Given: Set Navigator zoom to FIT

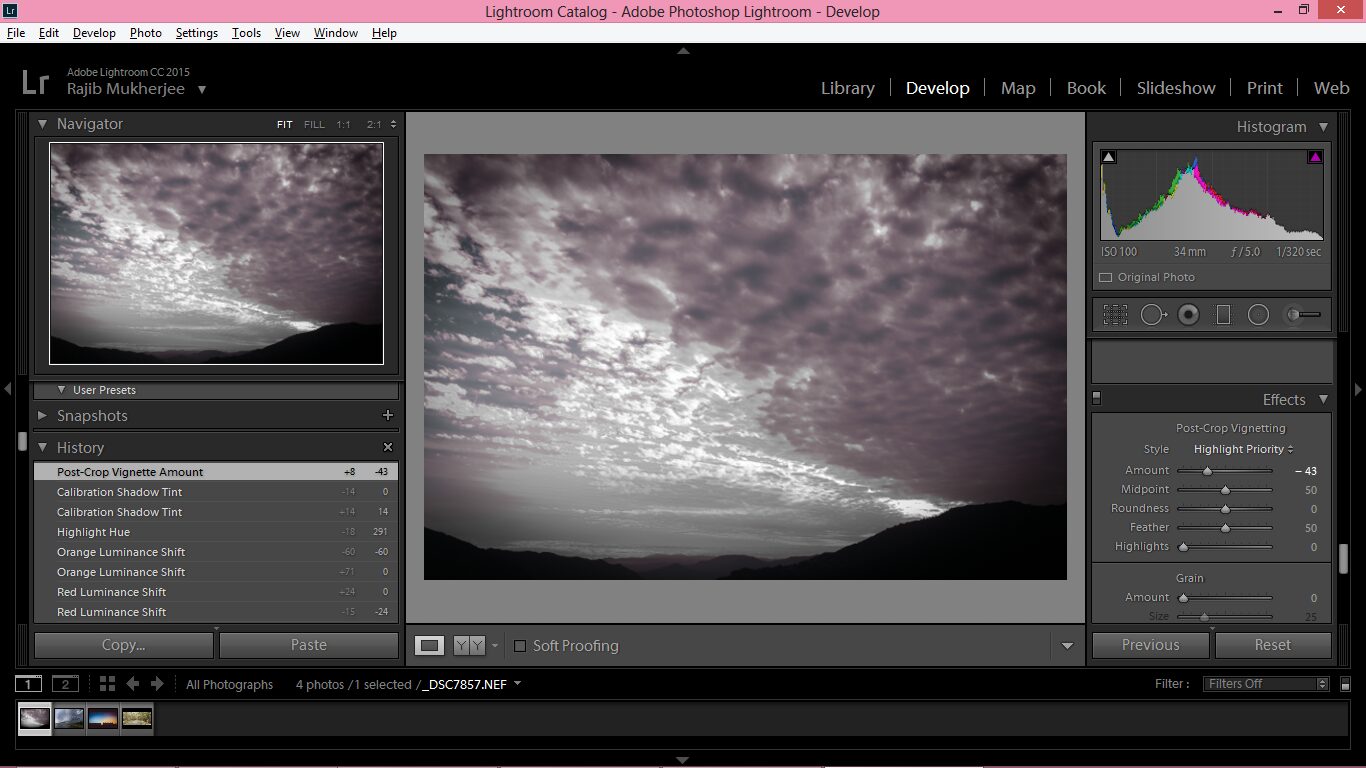Looking at the screenshot, I should pyautogui.click(x=285, y=125).
